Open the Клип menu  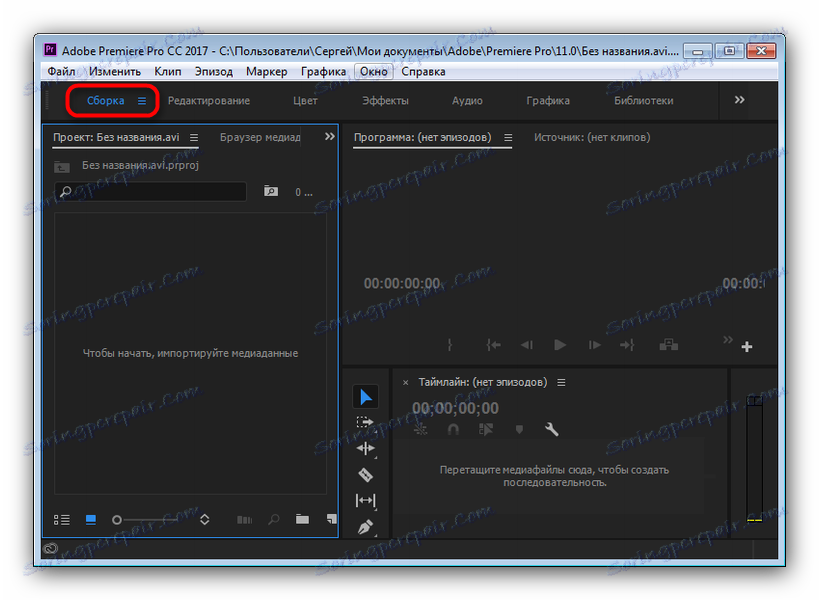pos(168,72)
